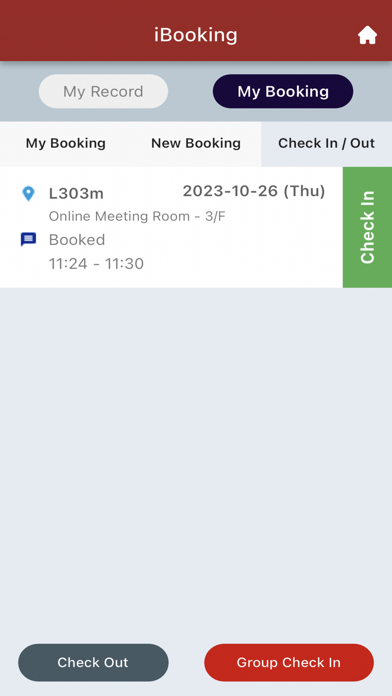392x696 pixels.
Task: Tap the 11:24 - 11:30 time slot
Action: point(96,264)
